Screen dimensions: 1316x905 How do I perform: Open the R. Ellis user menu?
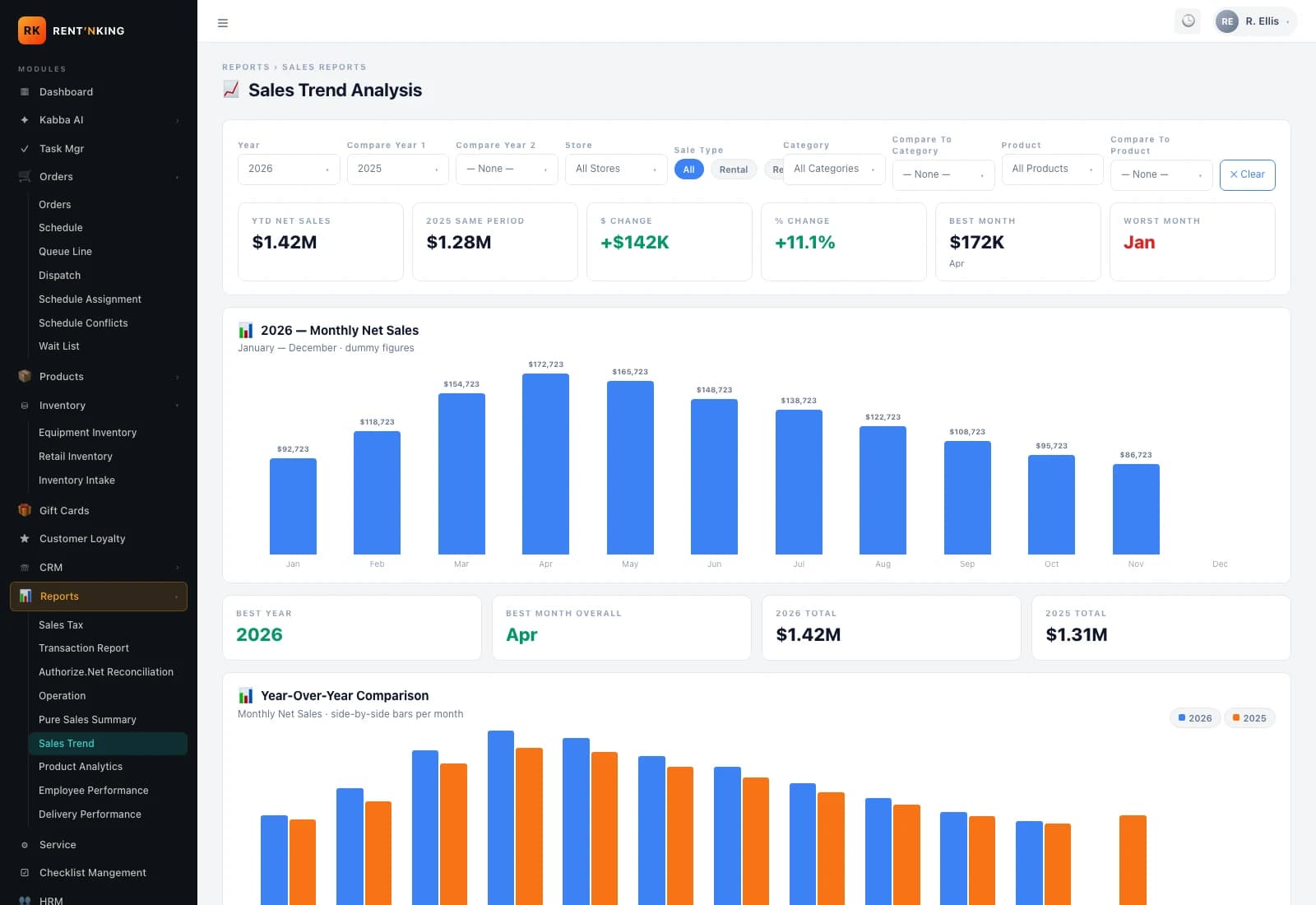(1255, 21)
